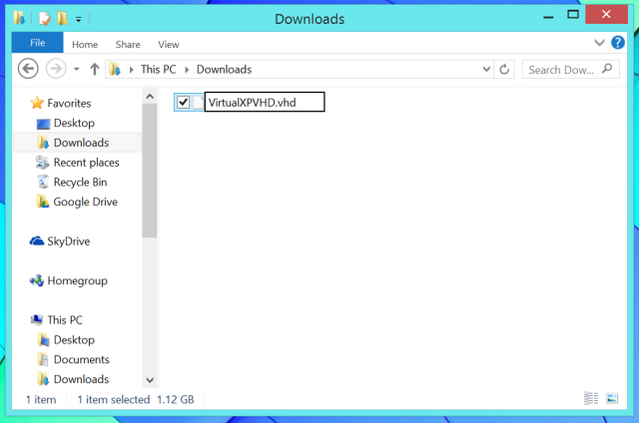Click the SkyDrive cloud icon
This screenshot has width=639, height=423.
[37, 241]
